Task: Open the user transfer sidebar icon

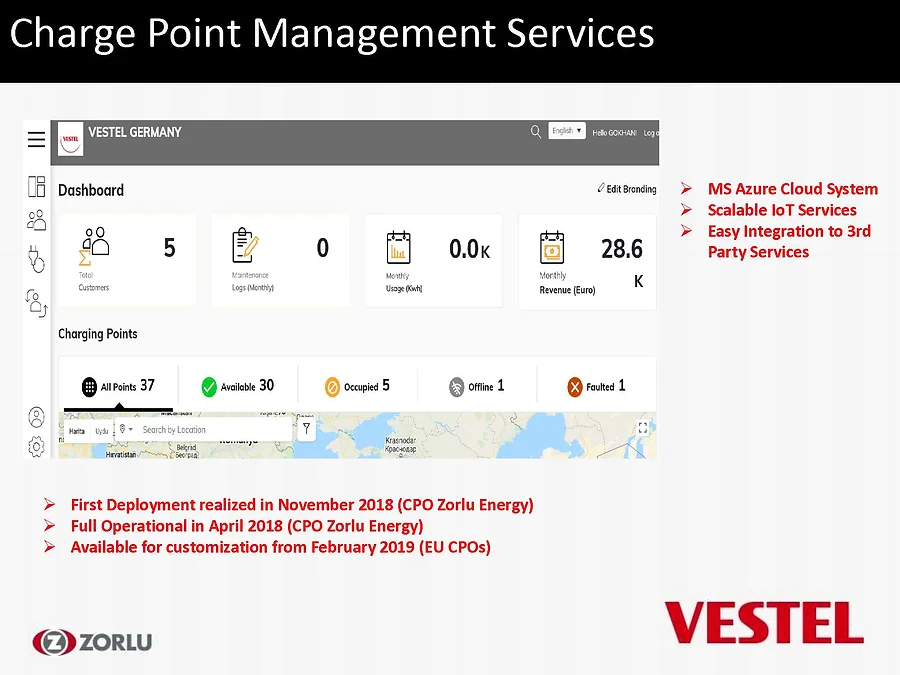Action: [x=36, y=303]
